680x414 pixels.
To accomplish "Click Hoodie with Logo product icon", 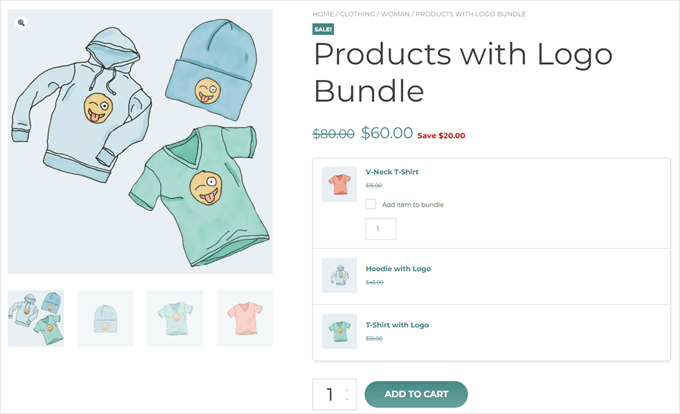I will click(x=339, y=275).
